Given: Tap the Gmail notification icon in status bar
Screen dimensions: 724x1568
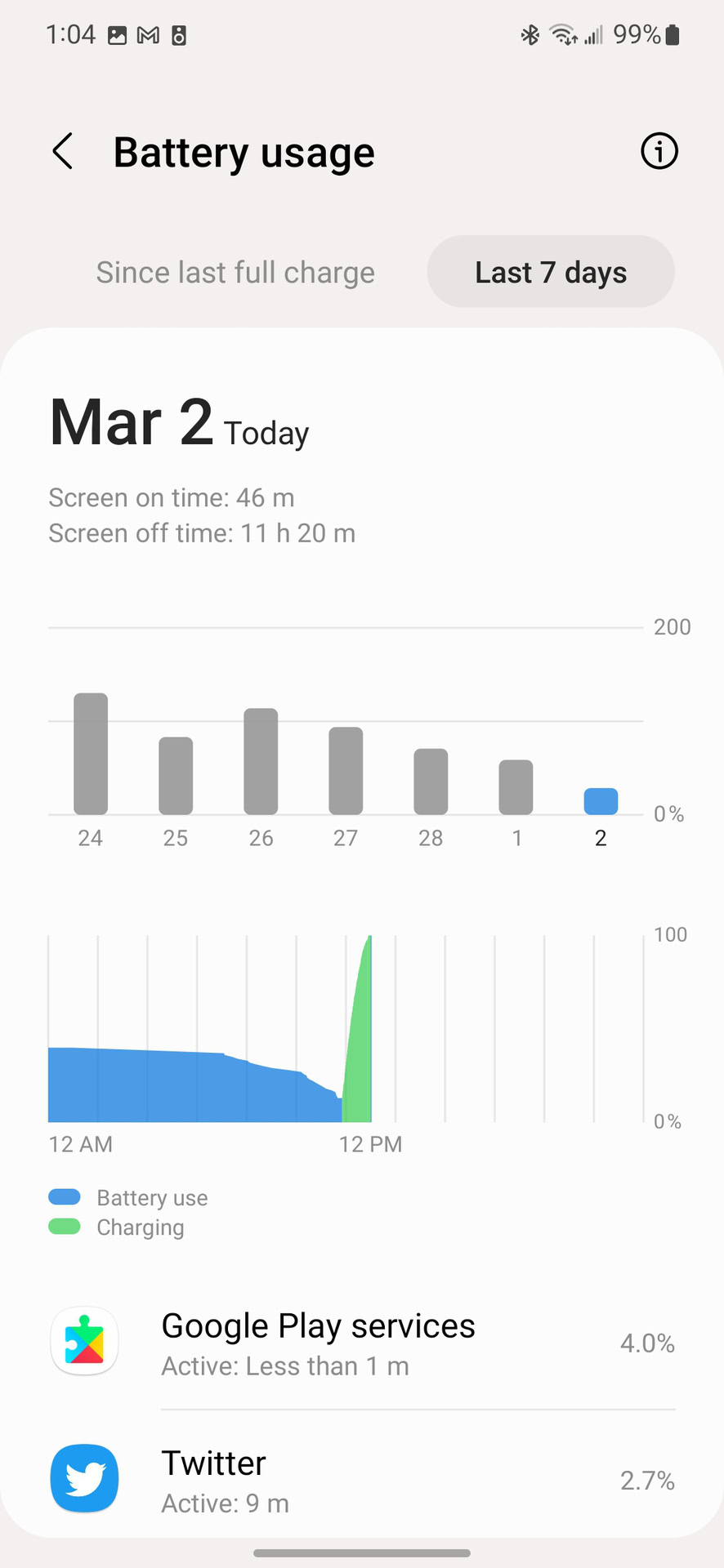Looking at the screenshot, I should (148, 35).
